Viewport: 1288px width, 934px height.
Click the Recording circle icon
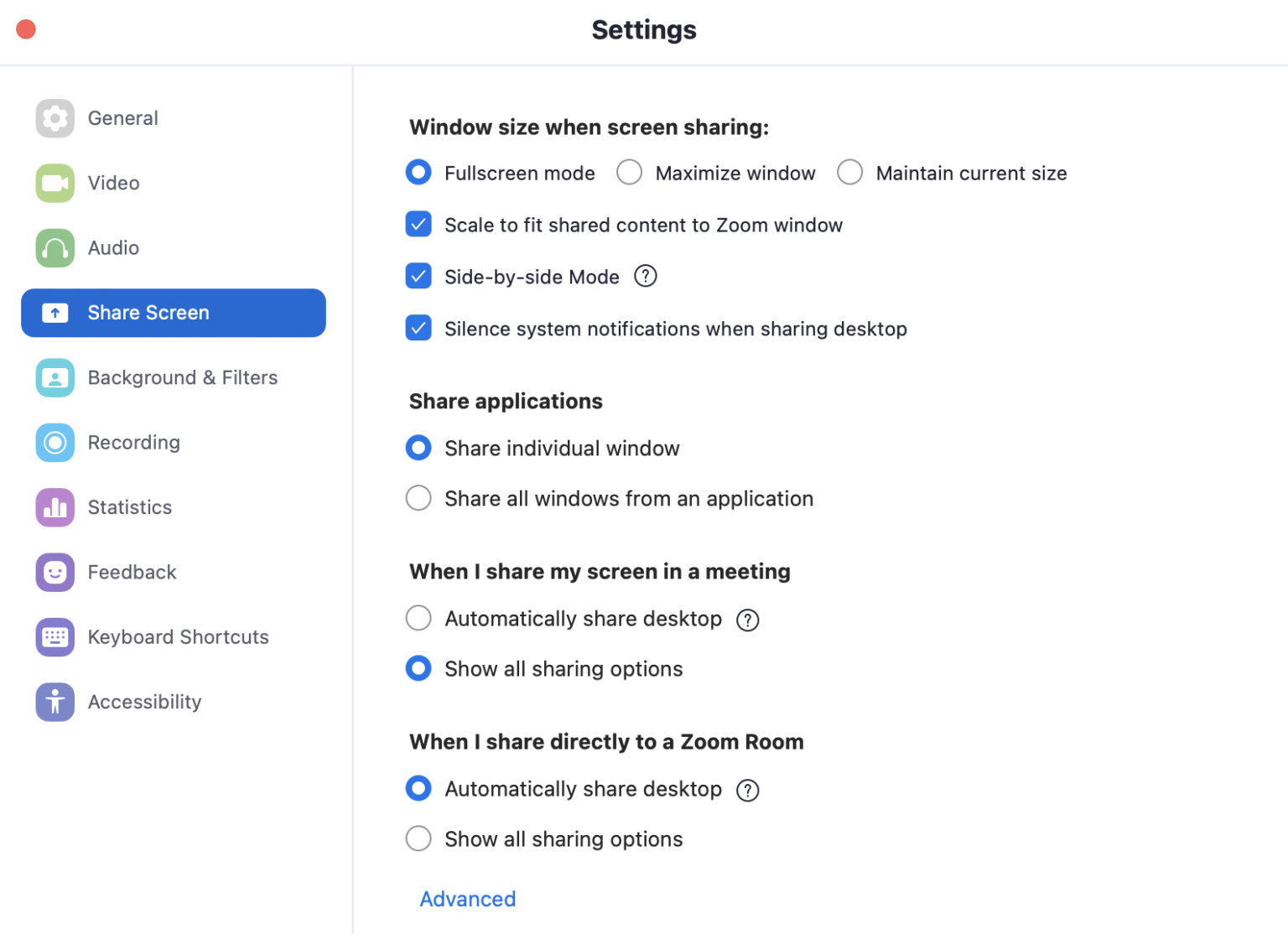click(x=55, y=443)
